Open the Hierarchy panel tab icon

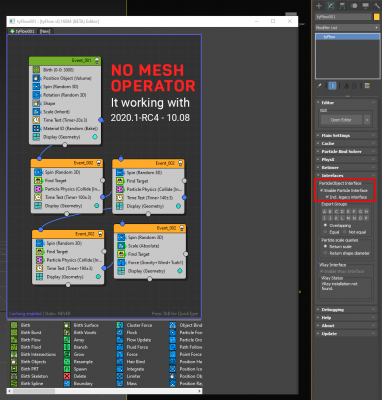click(342, 6)
